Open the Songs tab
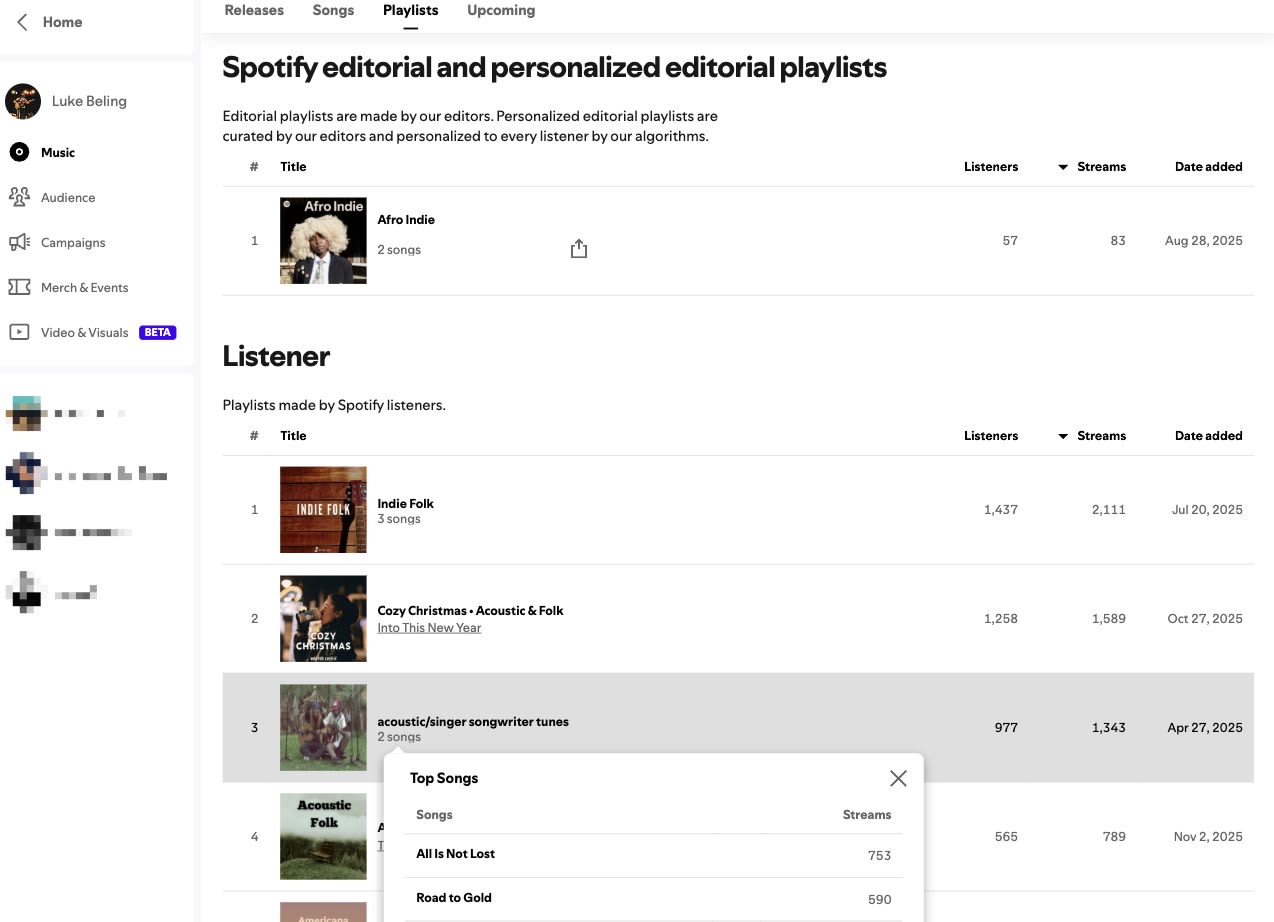The width and height of the screenshot is (1274, 922). point(333,10)
